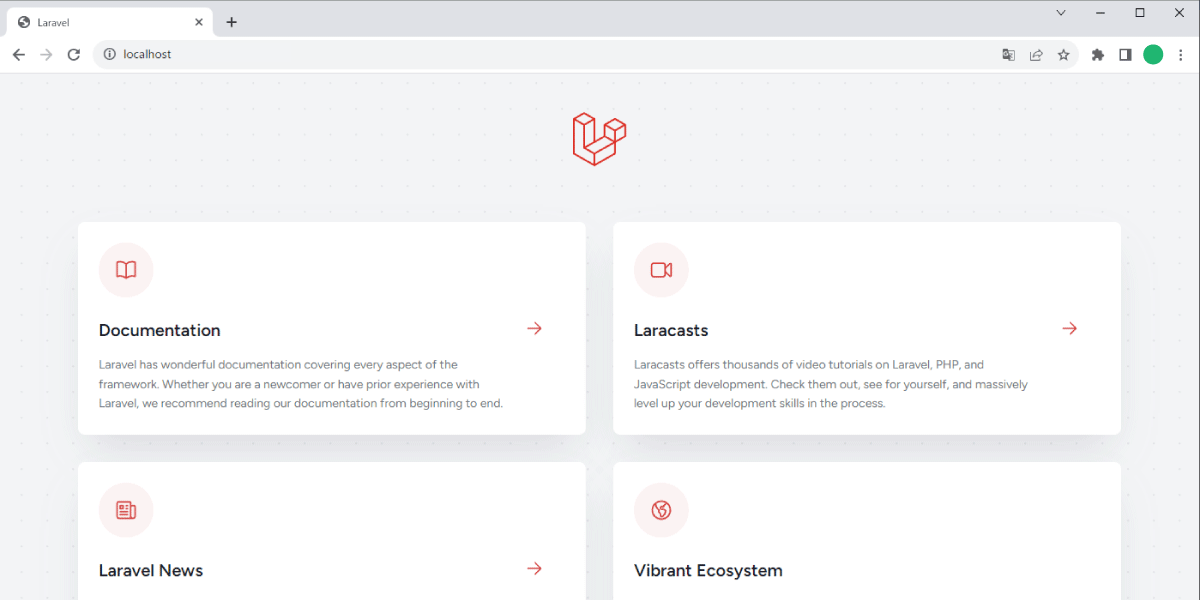Image resolution: width=1200 pixels, height=600 pixels.
Task: Toggle the browser side panel
Action: (x=1125, y=55)
